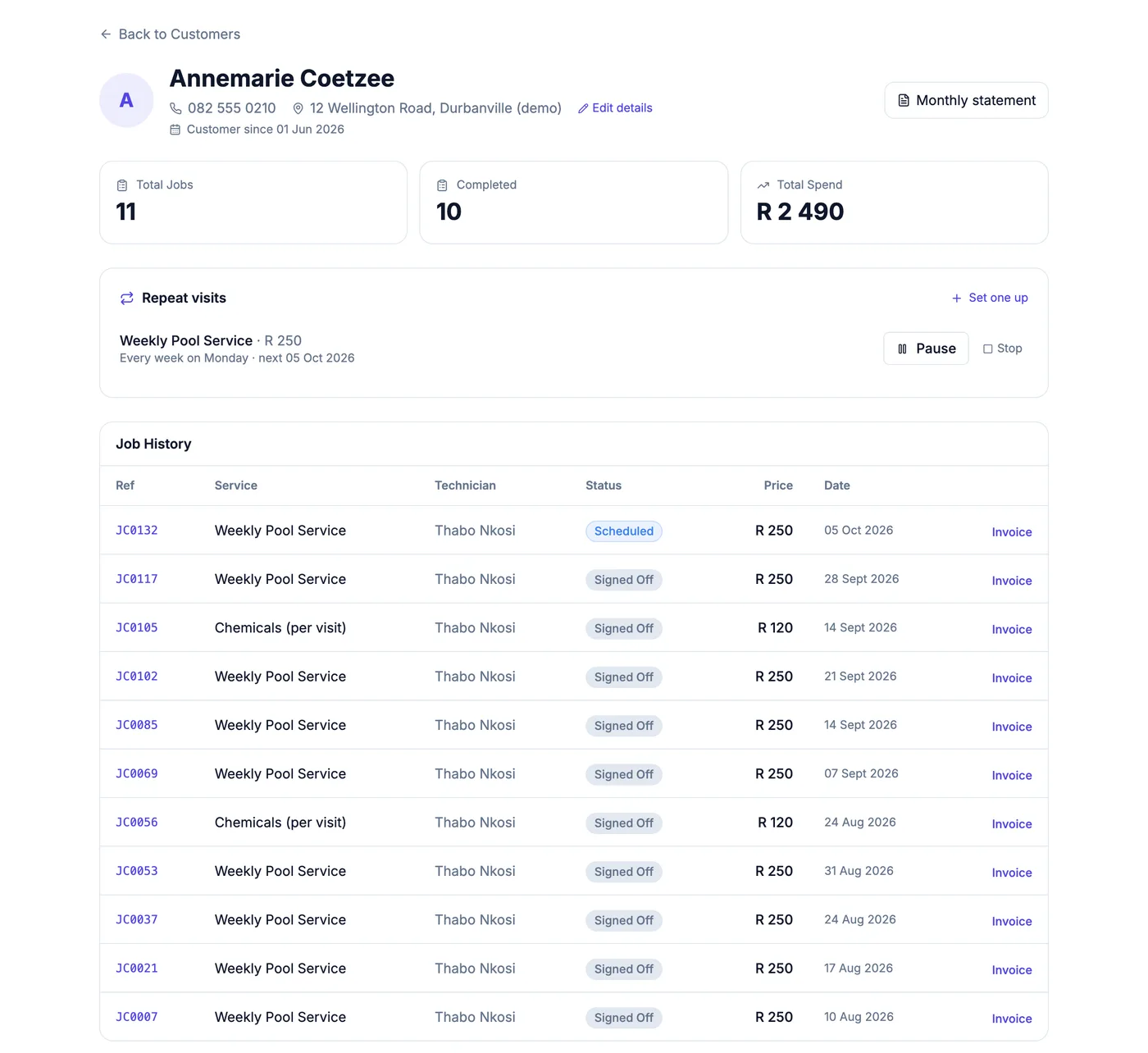Pause the Weekly Pool Service repeat visit
Screen dimensions: 1148x1053
926,349
